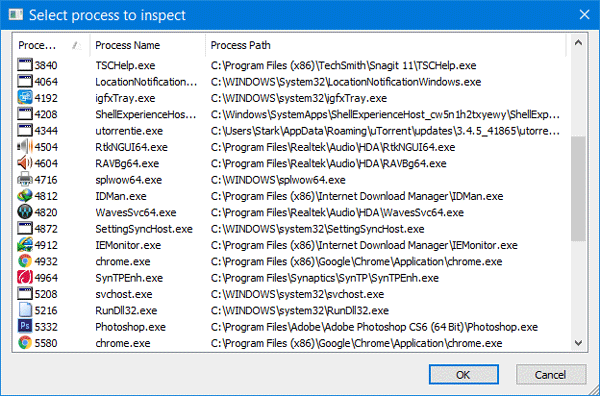Click the RtkNGUI64.exe Realtek icon
The width and height of the screenshot is (600, 396).
(x=25, y=147)
